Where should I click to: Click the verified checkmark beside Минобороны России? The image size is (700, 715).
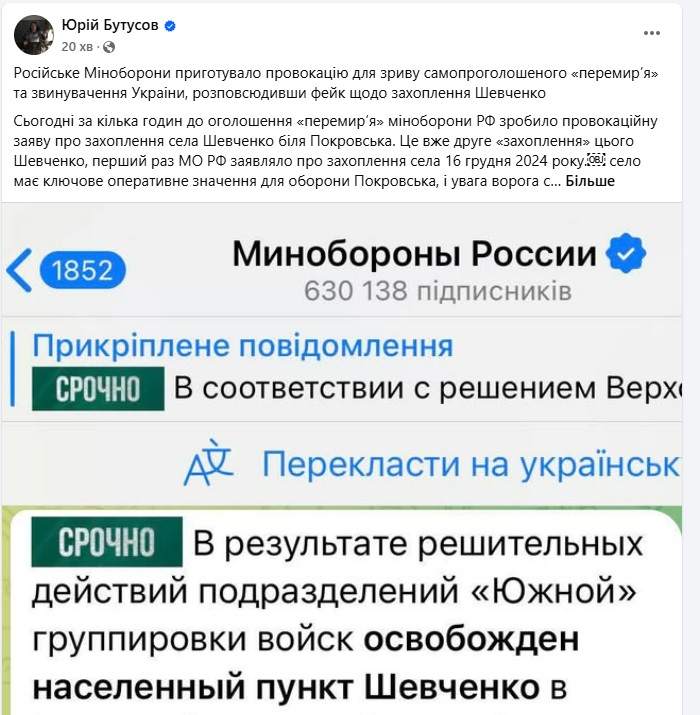click(x=627, y=254)
